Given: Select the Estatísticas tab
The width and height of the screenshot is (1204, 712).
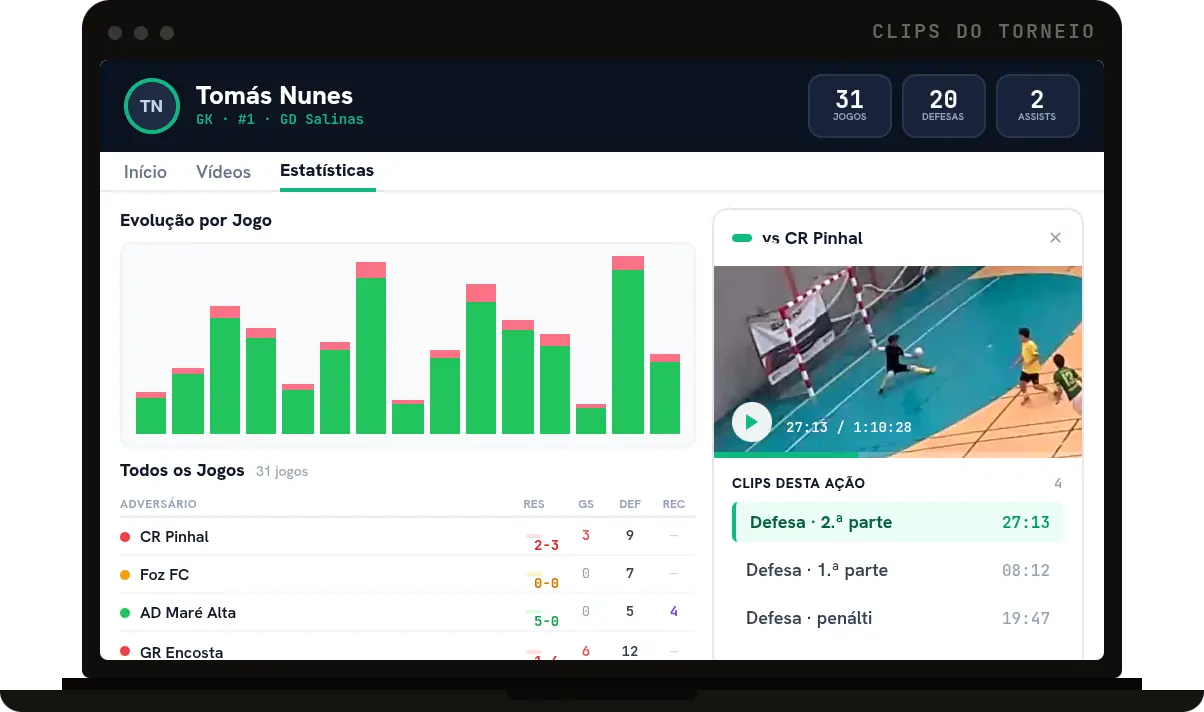Looking at the screenshot, I should click(x=327, y=171).
